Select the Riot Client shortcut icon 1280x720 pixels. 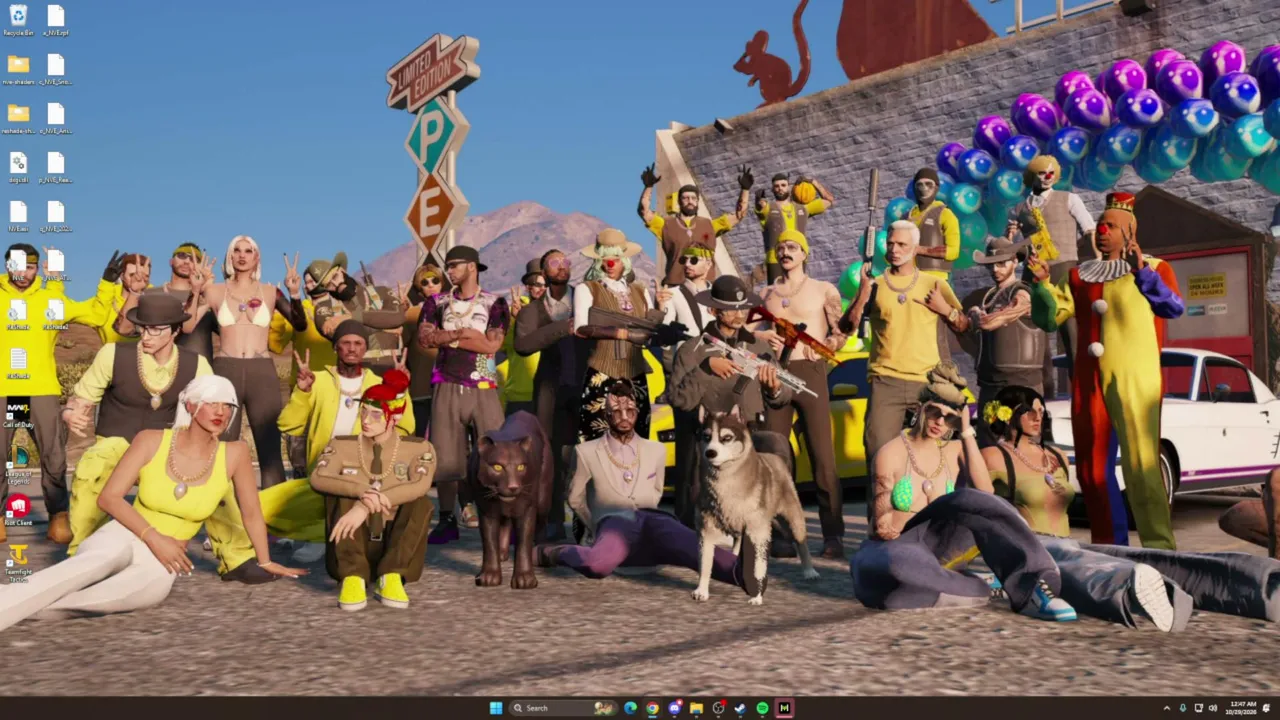(18, 510)
